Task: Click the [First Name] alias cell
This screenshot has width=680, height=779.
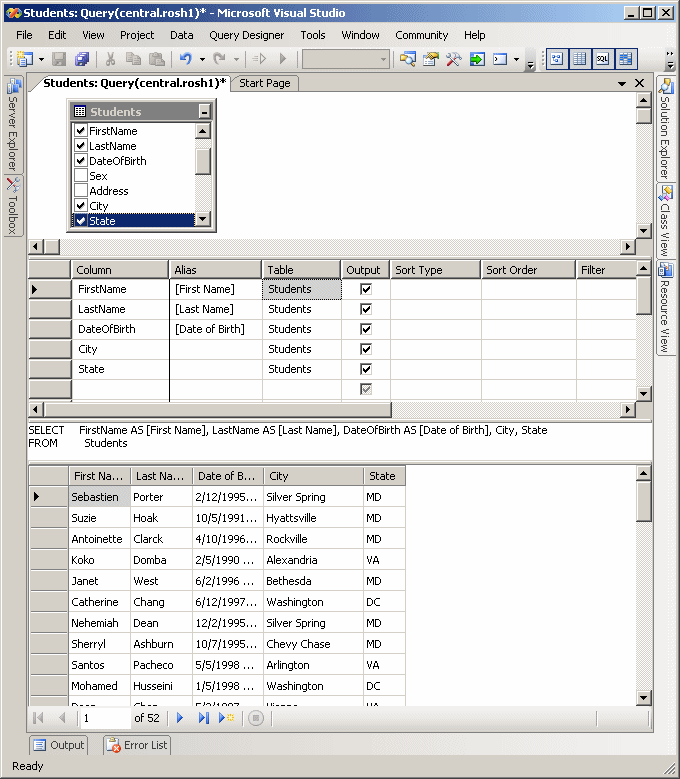Action: [216, 289]
